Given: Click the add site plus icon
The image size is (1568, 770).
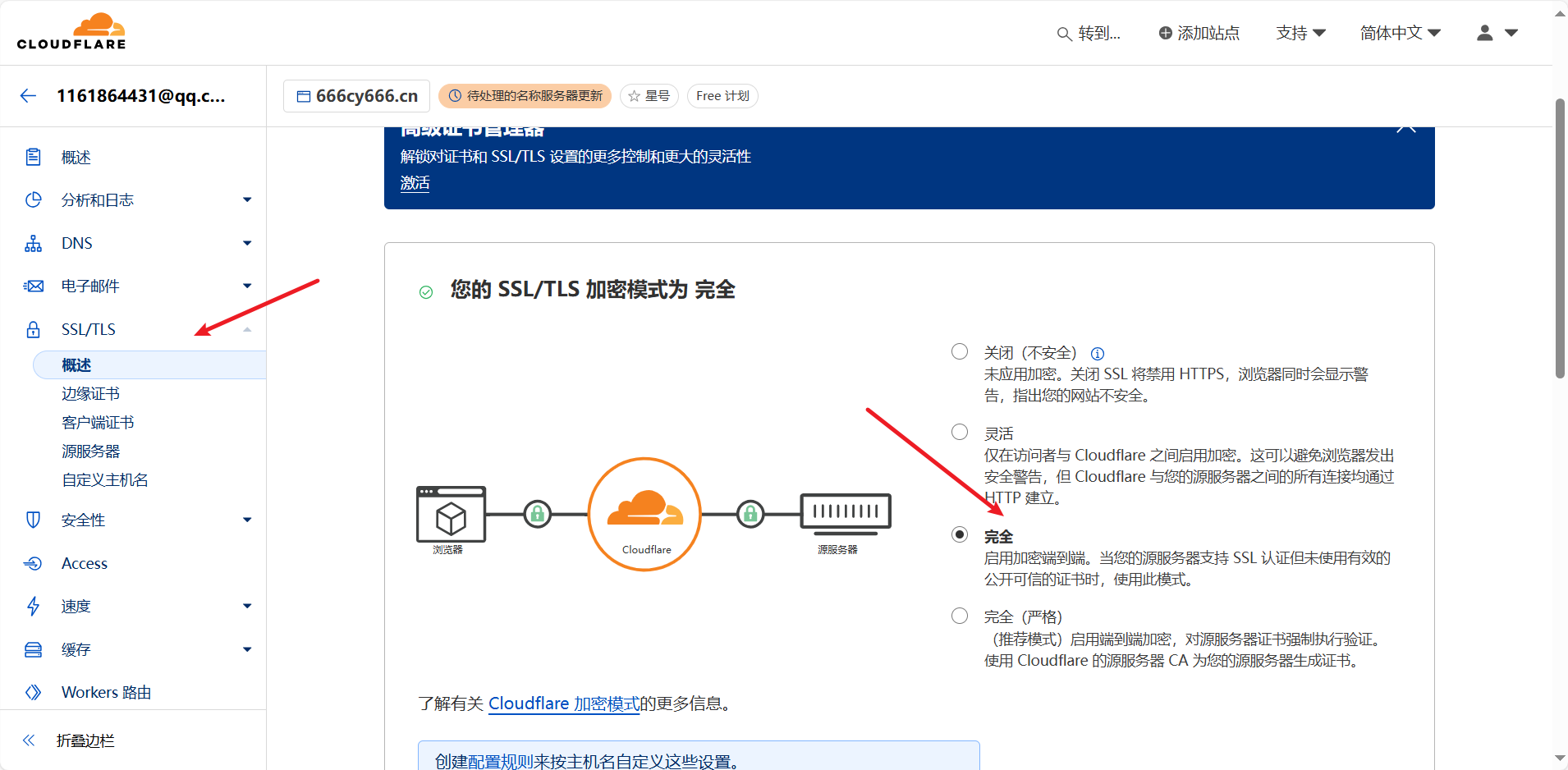Looking at the screenshot, I should click(x=1165, y=33).
